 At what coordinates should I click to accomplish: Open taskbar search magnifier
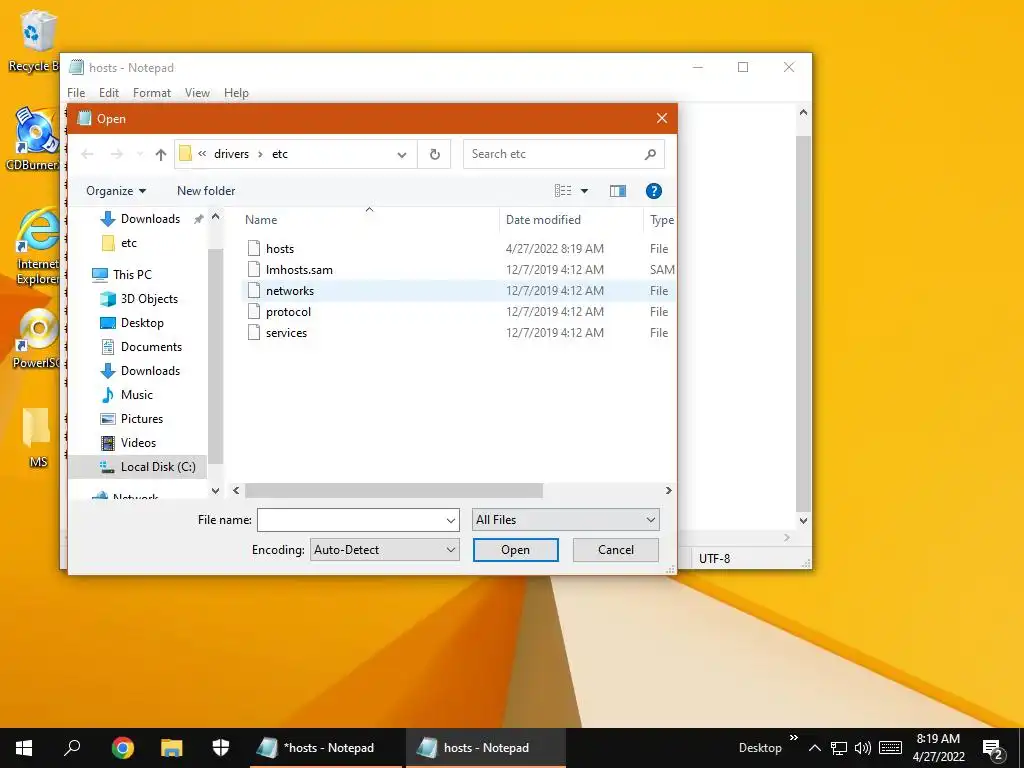point(72,747)
